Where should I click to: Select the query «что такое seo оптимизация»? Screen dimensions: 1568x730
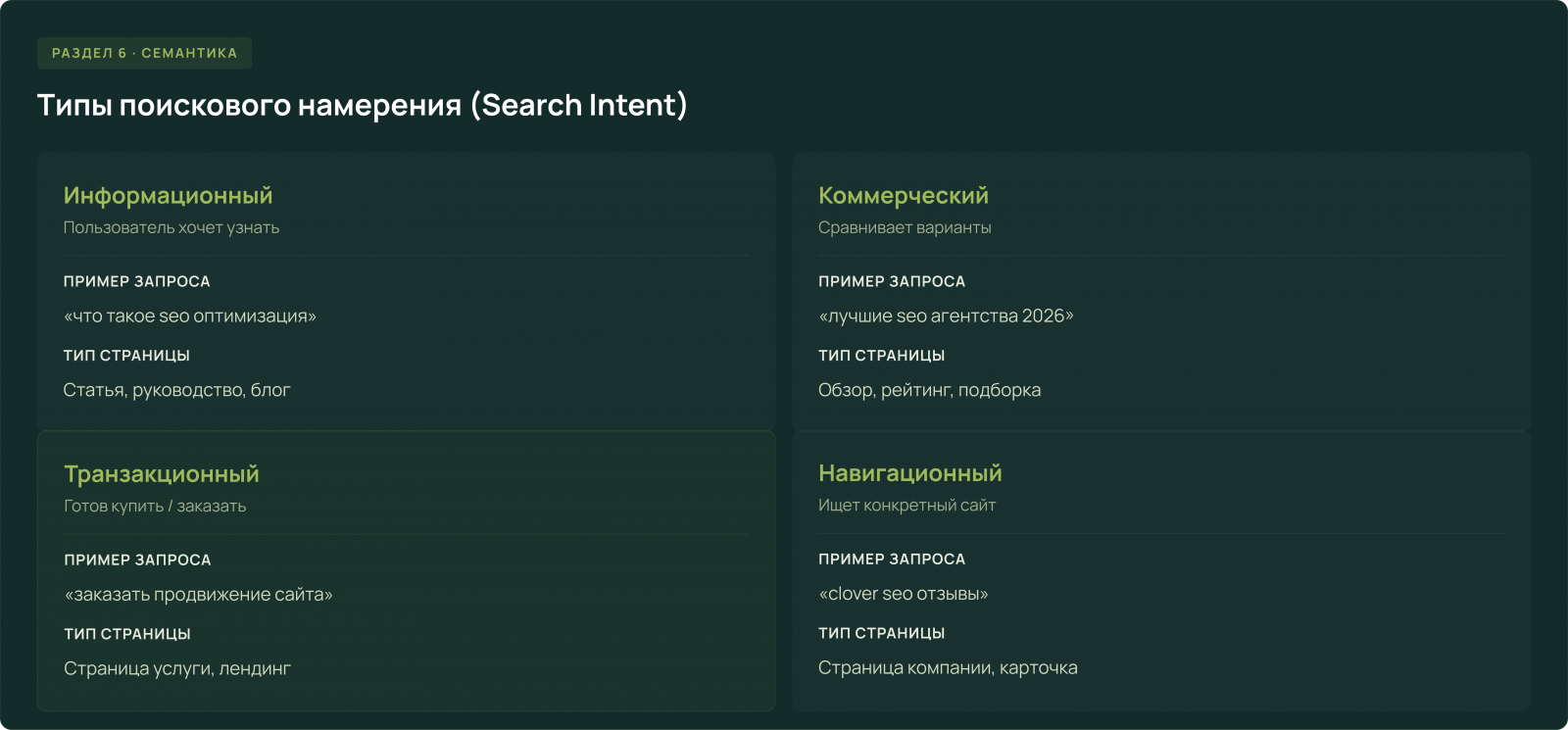click(190, 316)
